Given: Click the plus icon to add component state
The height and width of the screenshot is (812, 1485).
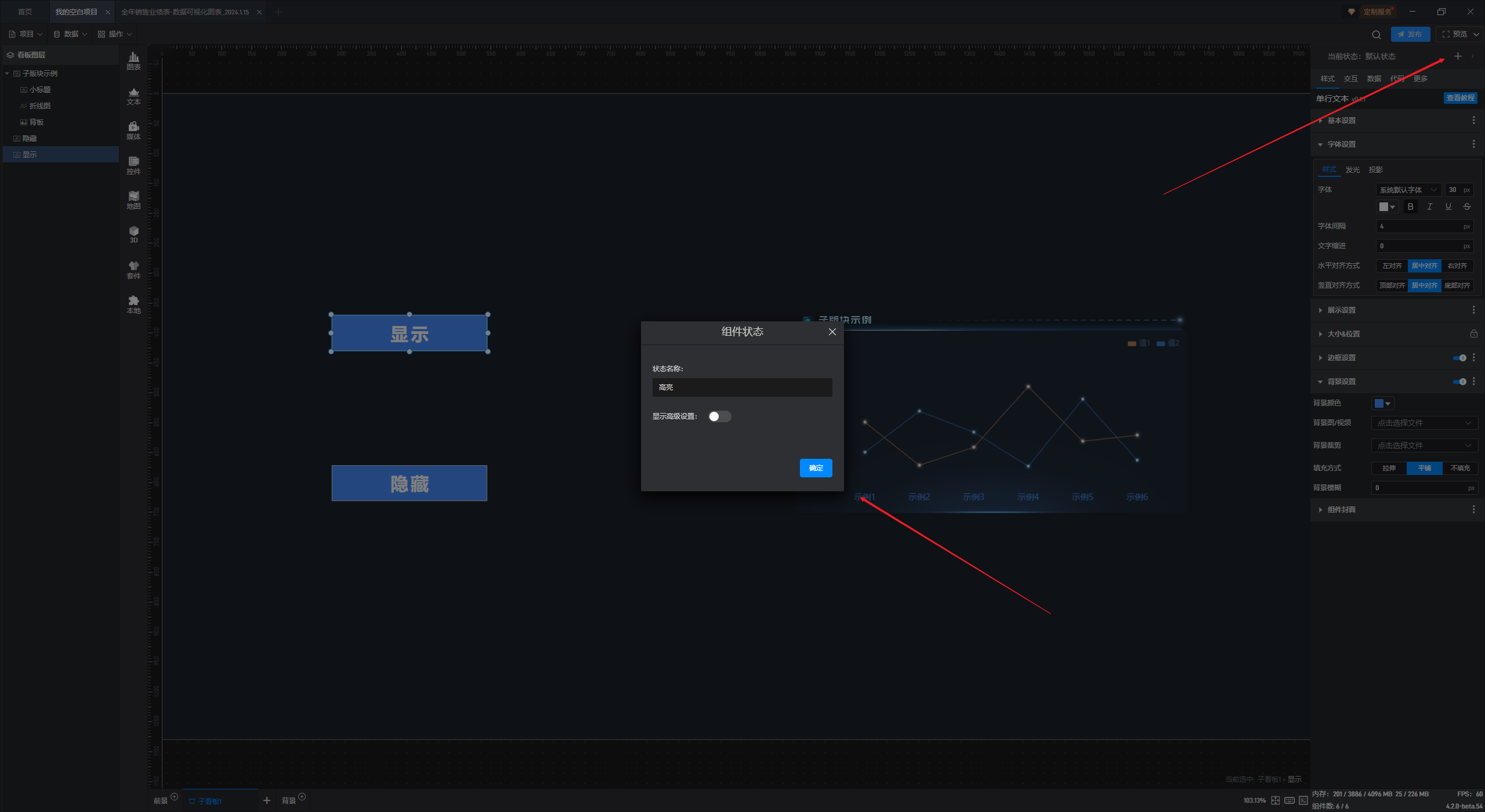Looking at the screenshot, I should pos(1457,56).
